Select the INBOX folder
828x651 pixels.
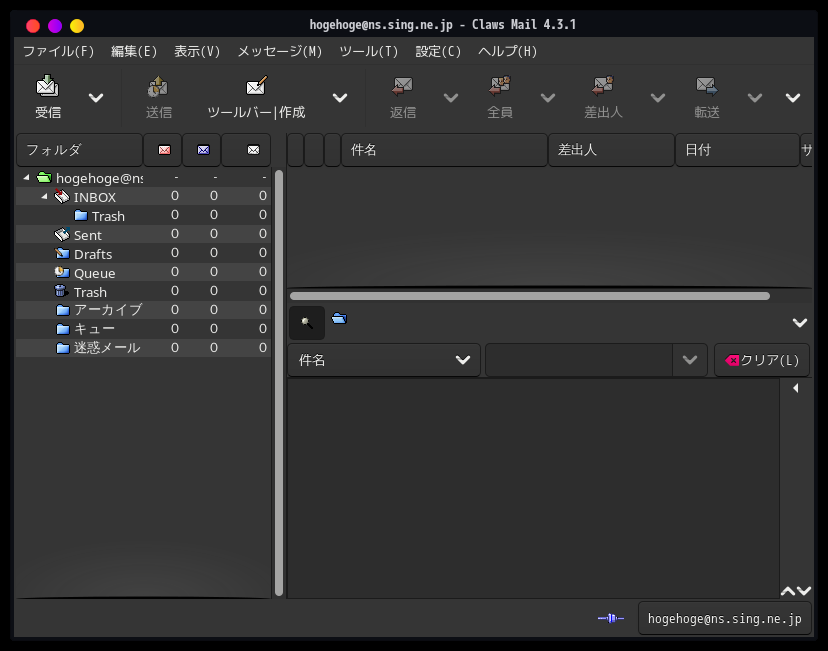click(x=143, y=196)
